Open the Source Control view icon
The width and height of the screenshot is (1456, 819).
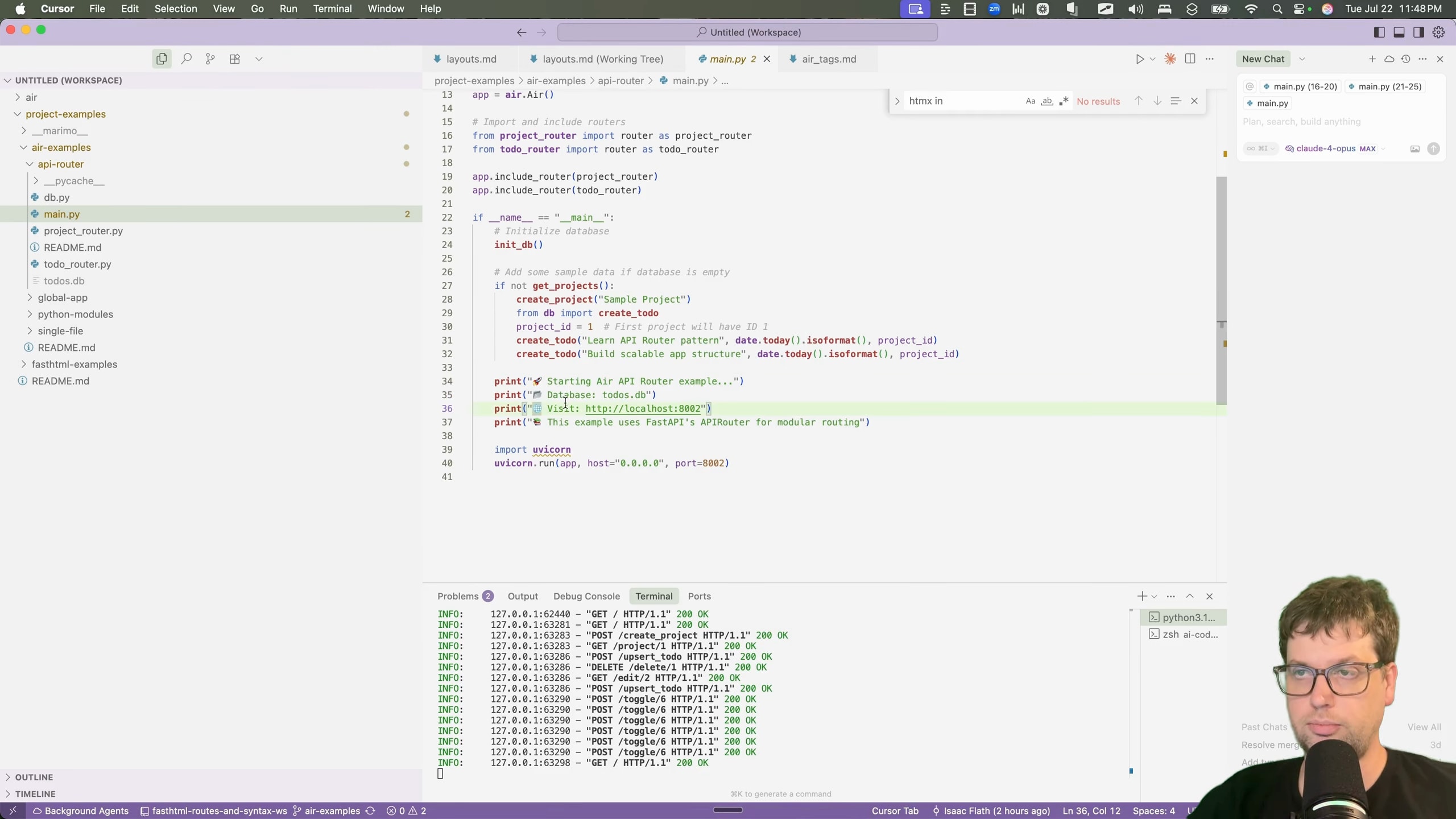pos(210,59)
